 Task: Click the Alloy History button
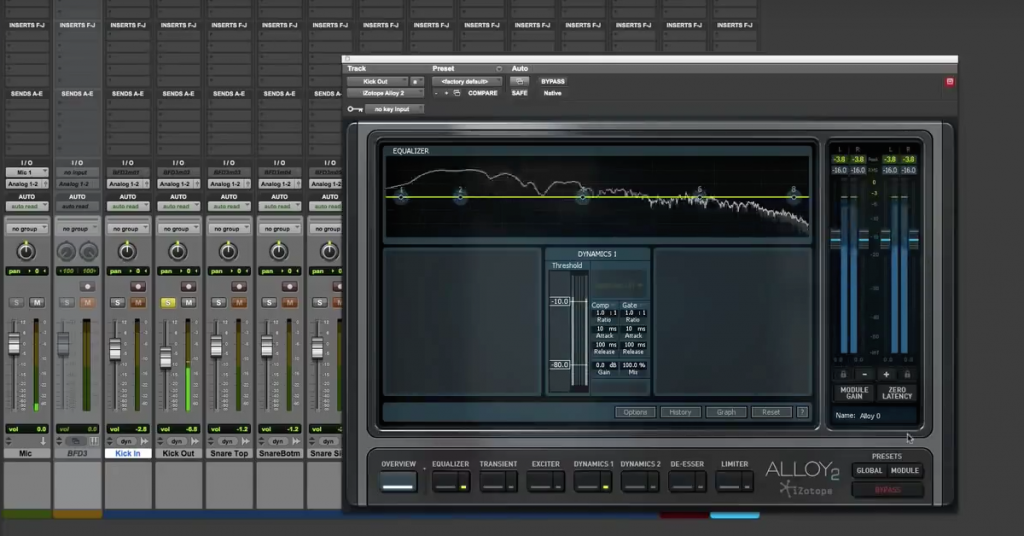point(680,412)
